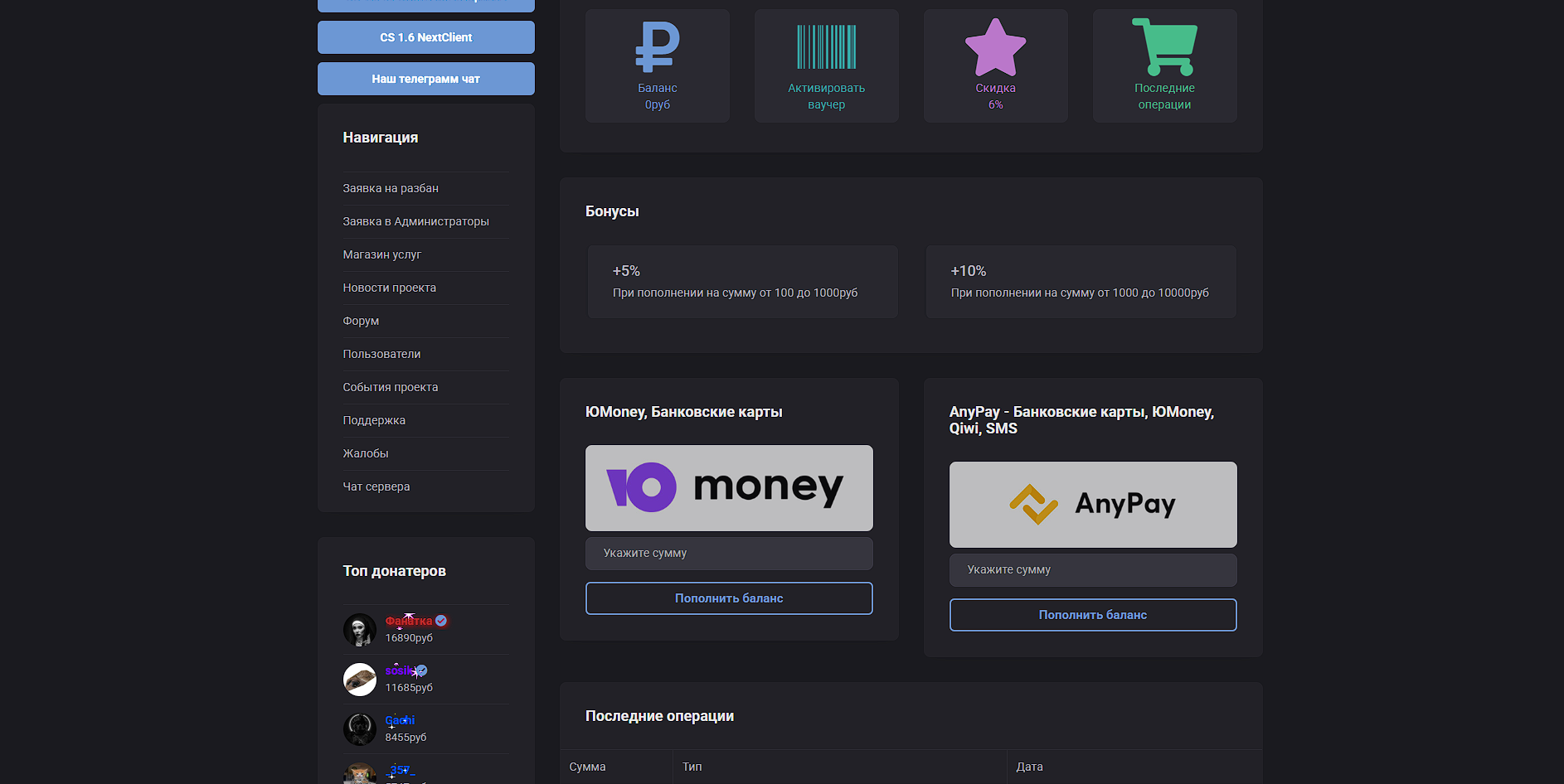Open the sosik donor avatar
Viewport: 1564px width, 784px height.
point(360,680)
